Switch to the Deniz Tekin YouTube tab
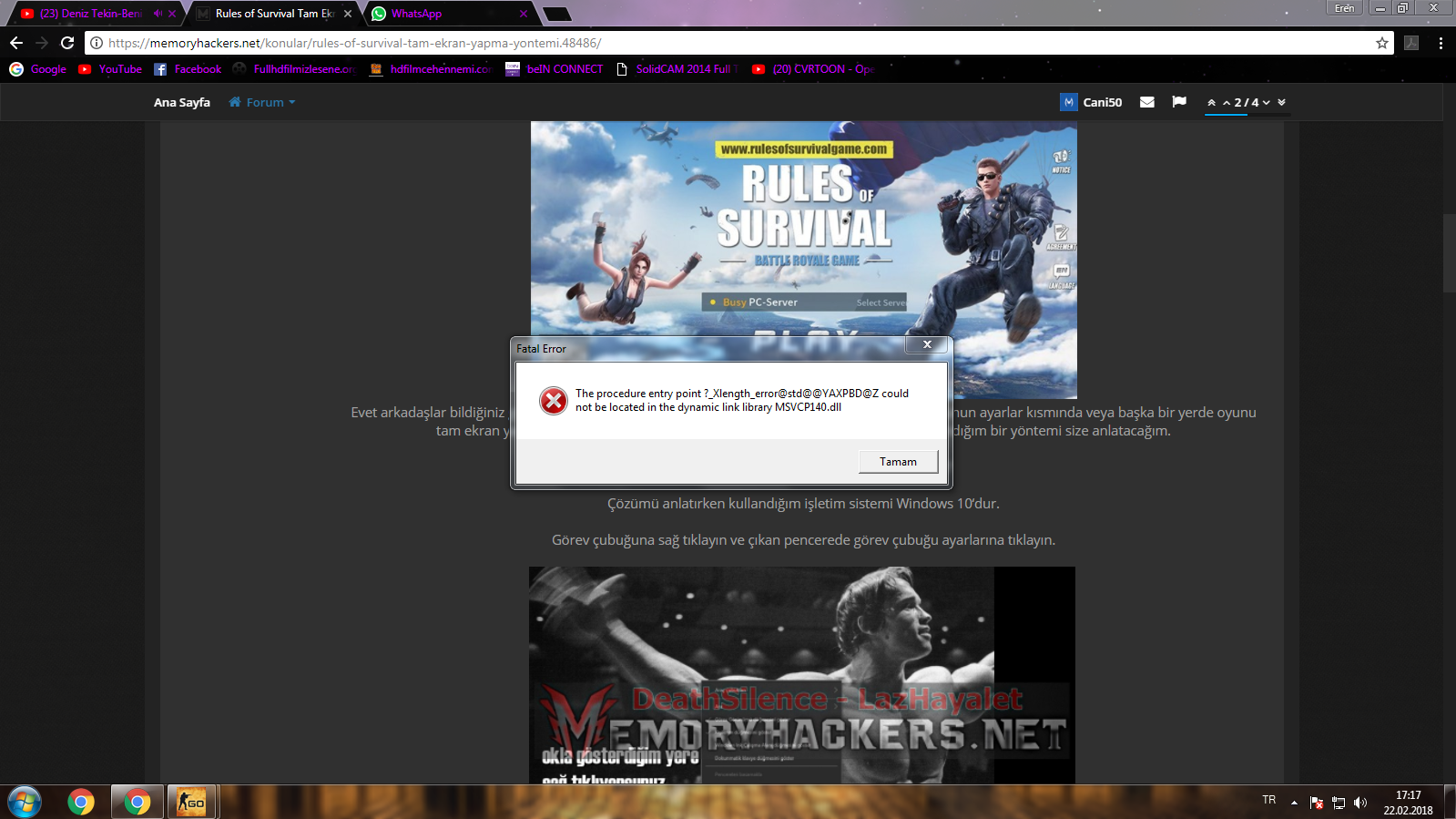The height and width of the screenshot is (819, 1456). [x=91, y=14]
